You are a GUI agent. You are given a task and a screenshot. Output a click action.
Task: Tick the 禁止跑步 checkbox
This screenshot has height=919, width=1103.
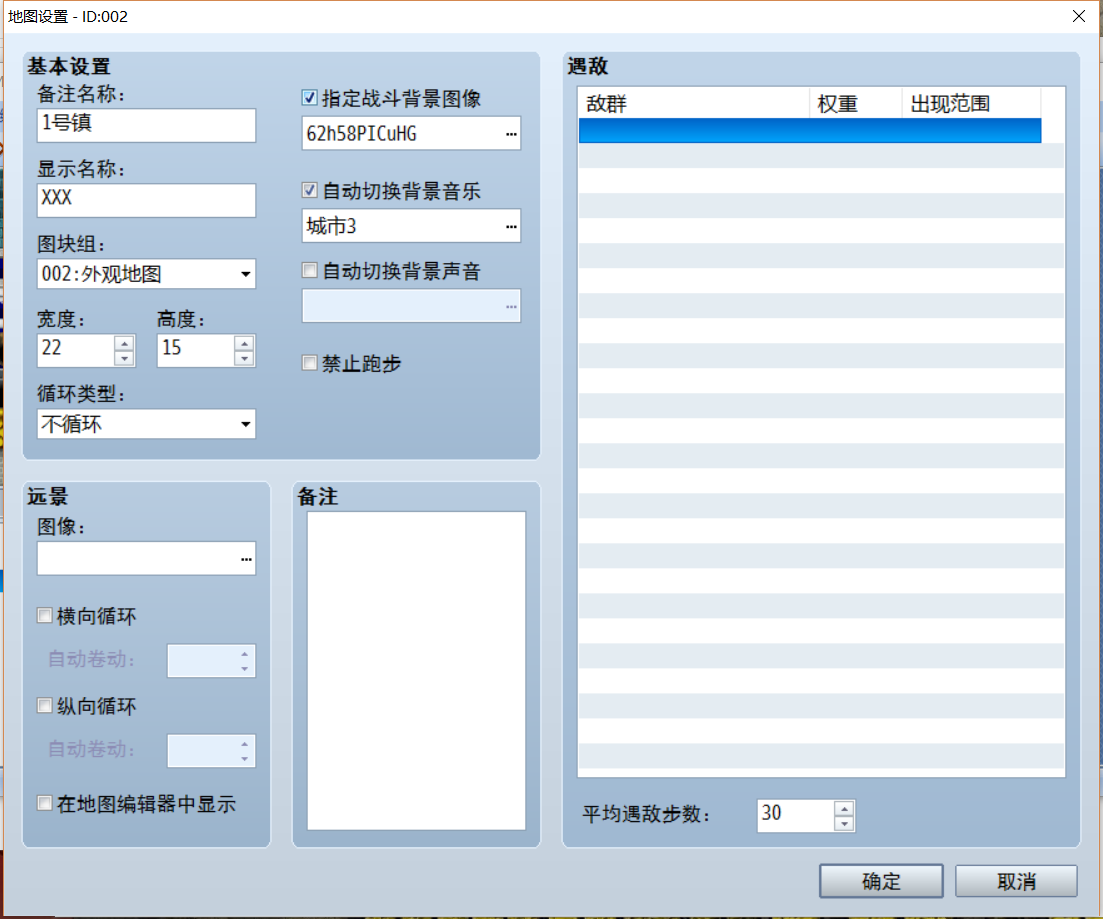point(310,363)
